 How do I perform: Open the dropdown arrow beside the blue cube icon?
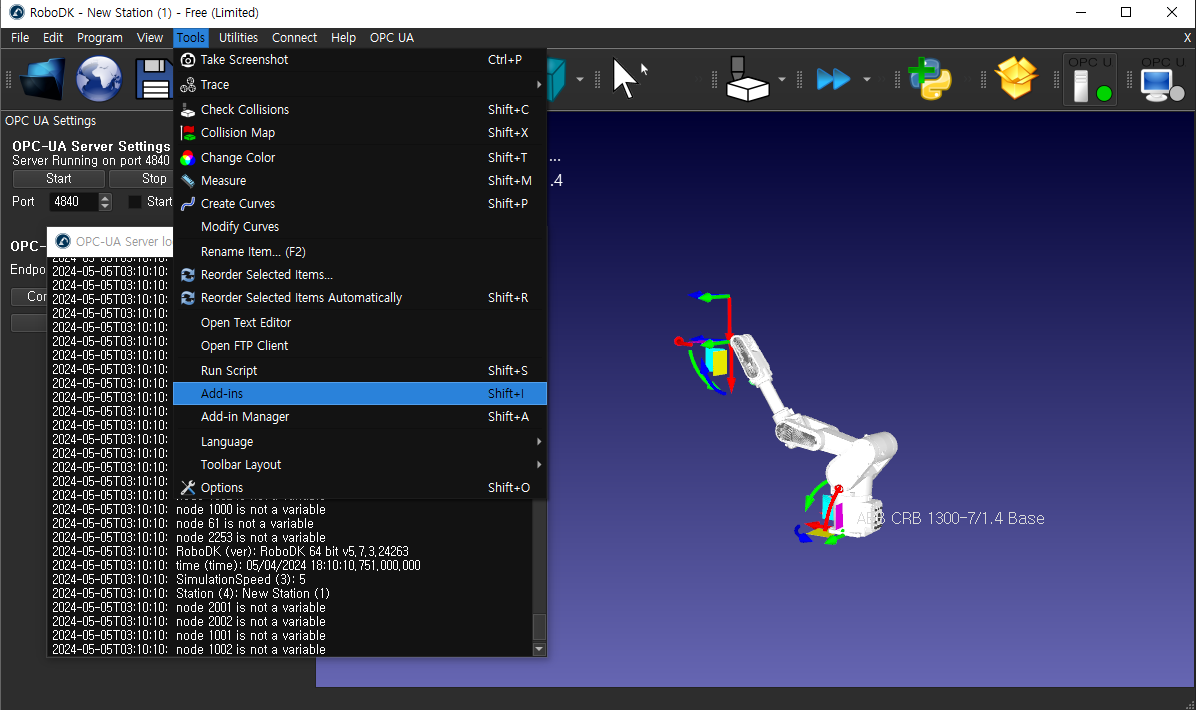(x=580, y=79)
